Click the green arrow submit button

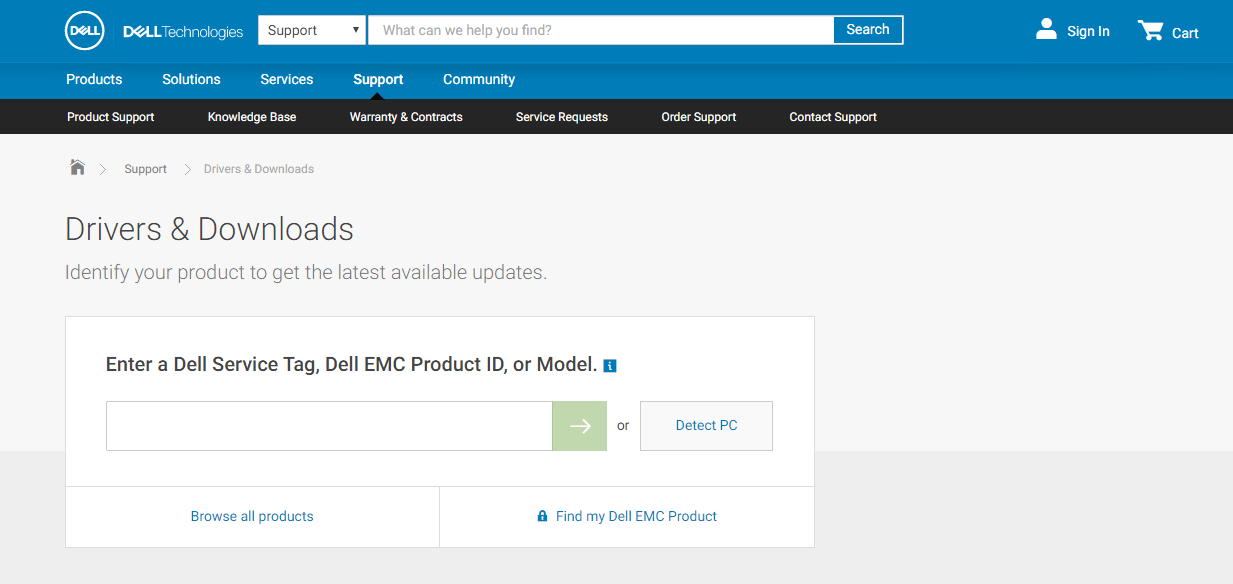pos(579,426)
